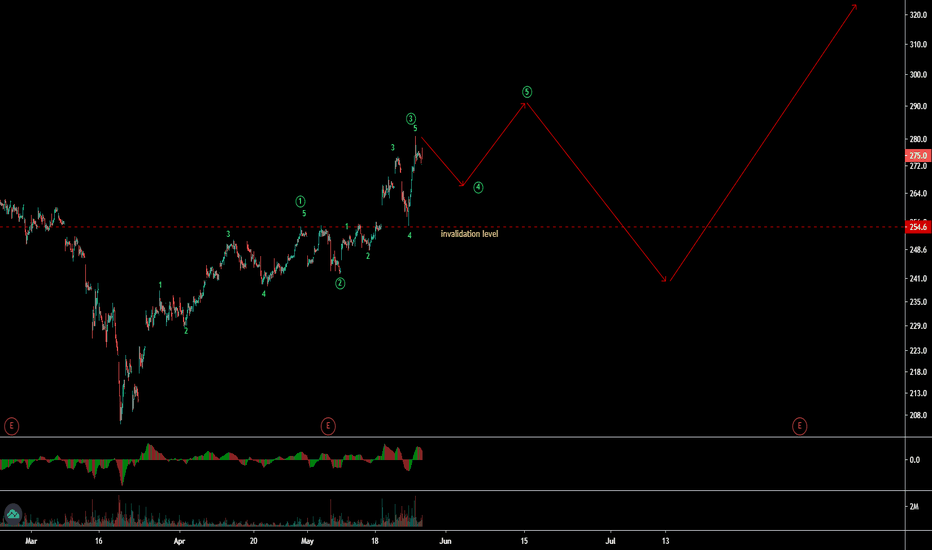Click the 280.0 price axis label
932x550 pixels.
(918, 140)
